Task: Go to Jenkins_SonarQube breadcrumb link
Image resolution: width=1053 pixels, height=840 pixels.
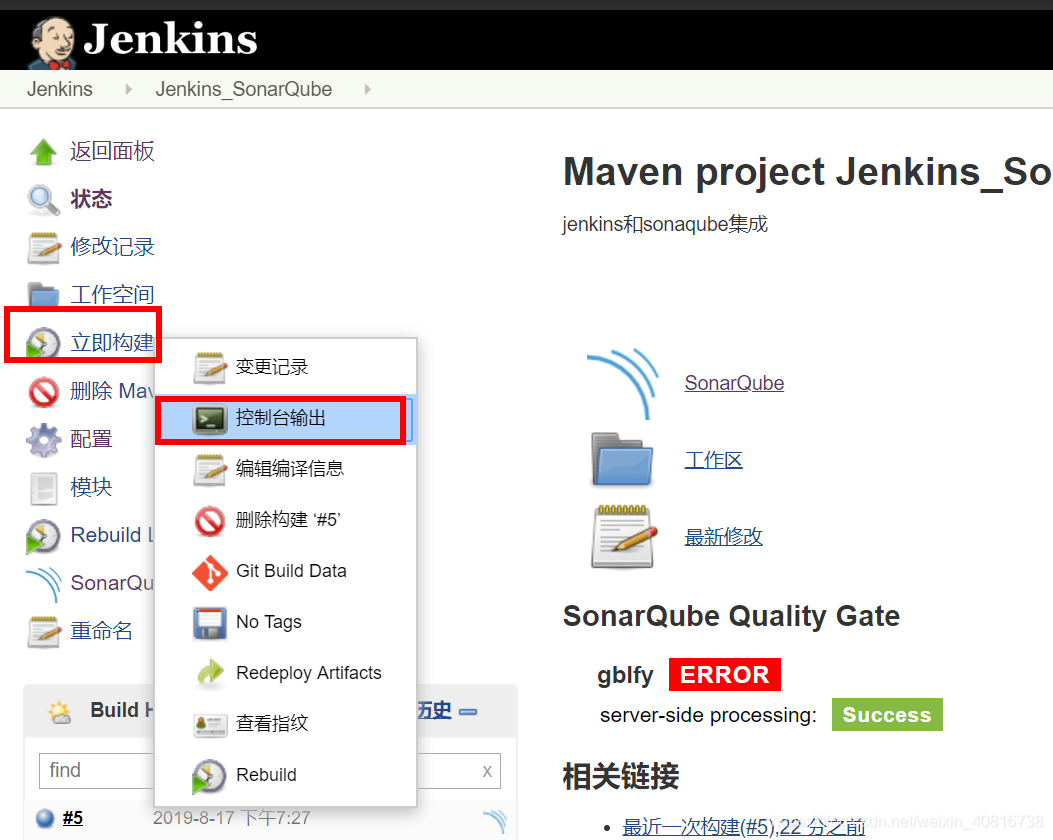Action: point(244,89)
